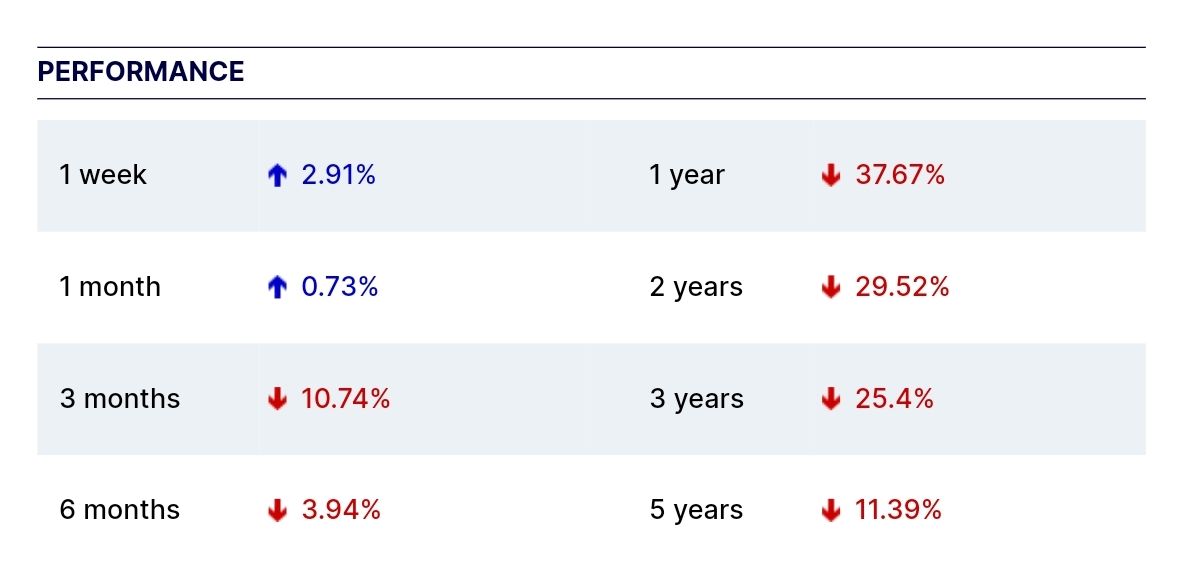Select the 3 months period label
The height and width of the screenshot is (585, 1185).
pyautogui.click(x=120, y=399)
